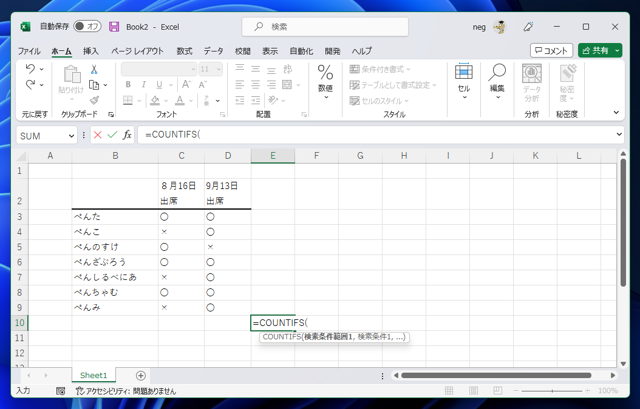Open the Review tab
This screenshot has height=409, width=640.
tap(242, 51)
